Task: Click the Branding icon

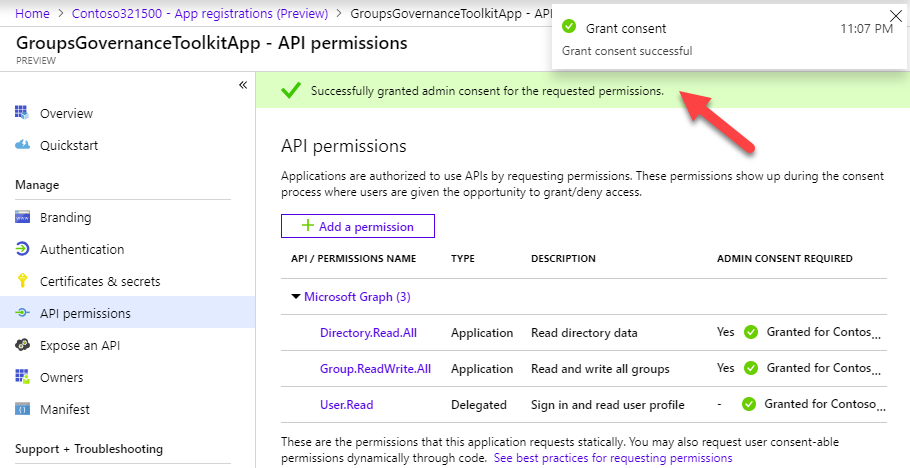Action: coord(22,217)
